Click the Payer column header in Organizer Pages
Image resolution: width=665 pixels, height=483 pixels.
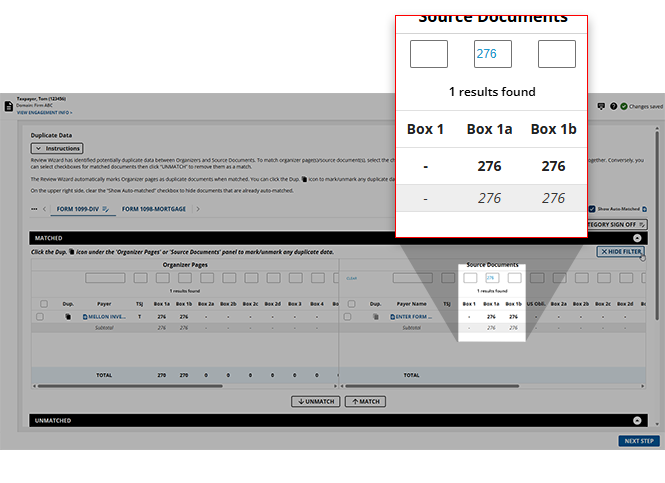coord(104,304)
